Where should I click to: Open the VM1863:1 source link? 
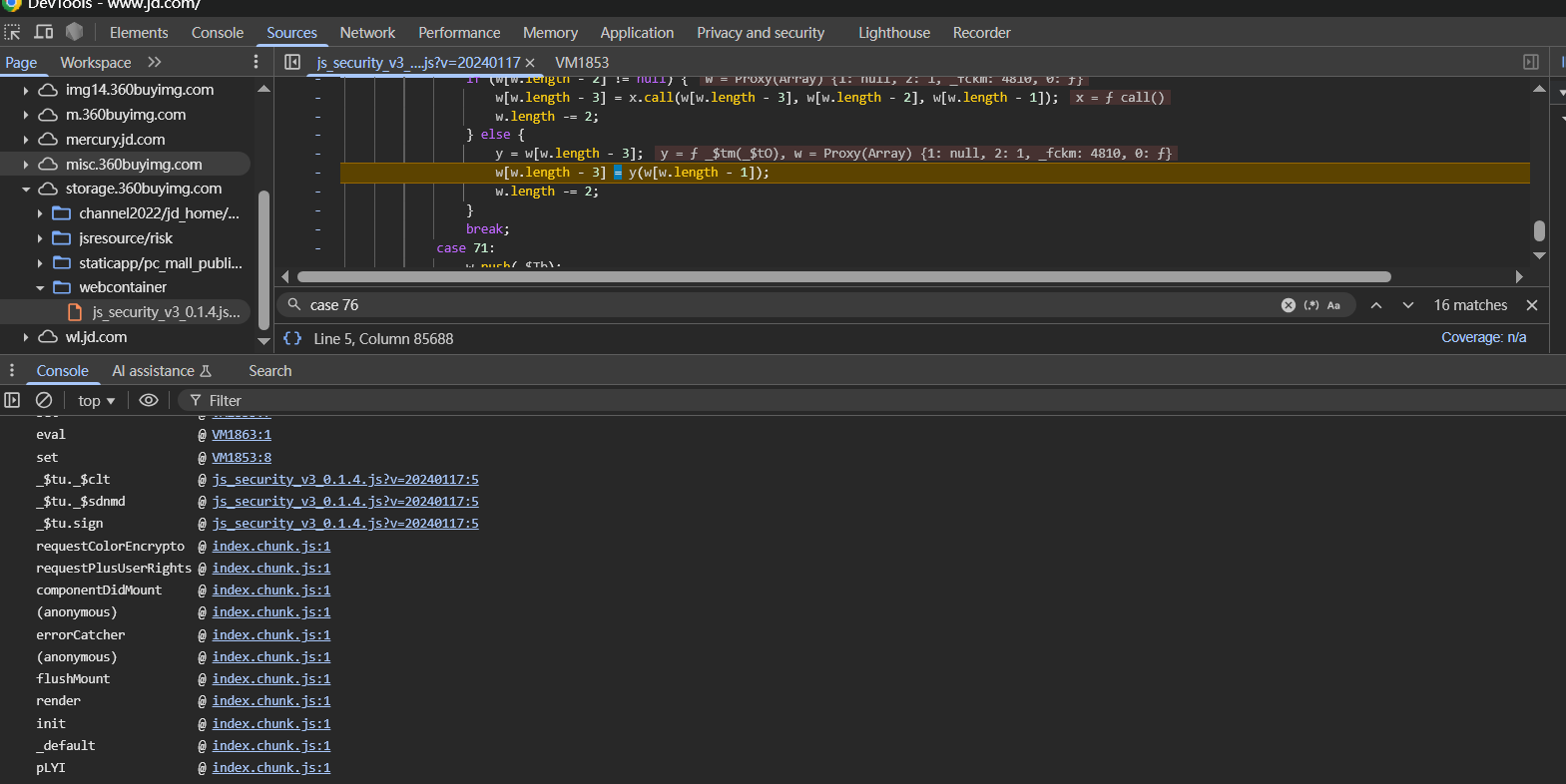242,435
